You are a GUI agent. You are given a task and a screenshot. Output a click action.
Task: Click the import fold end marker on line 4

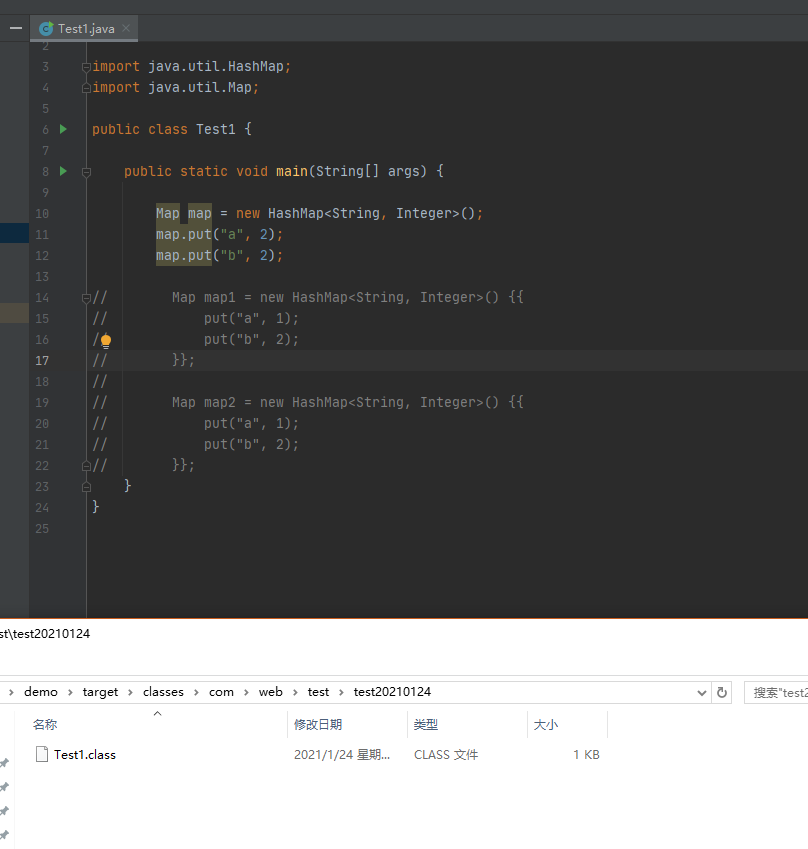coord(86,88)
